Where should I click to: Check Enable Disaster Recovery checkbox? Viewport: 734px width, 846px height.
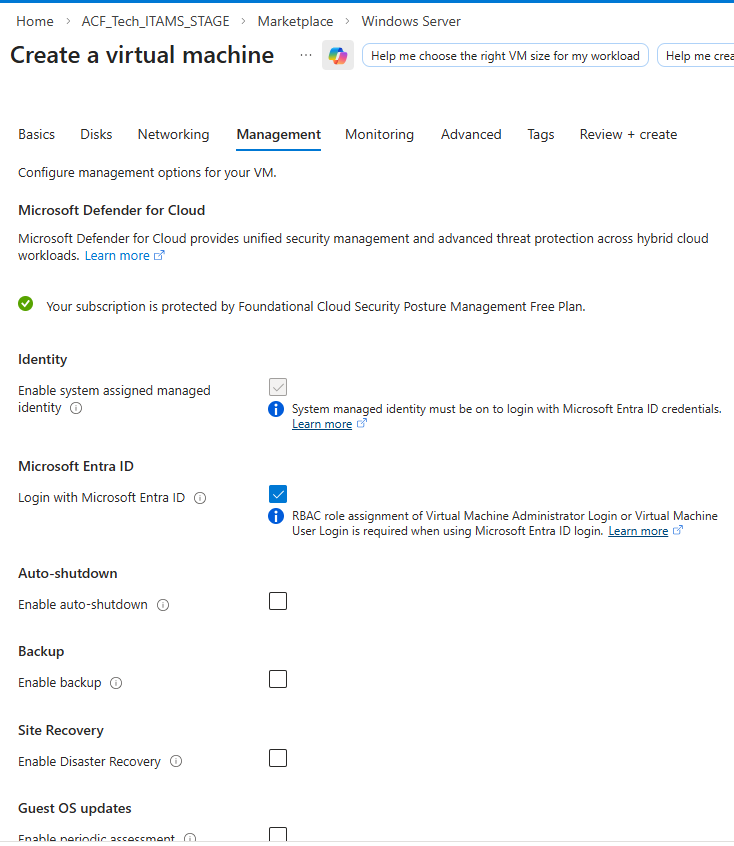pyautogui.click(x=278, y=758)
